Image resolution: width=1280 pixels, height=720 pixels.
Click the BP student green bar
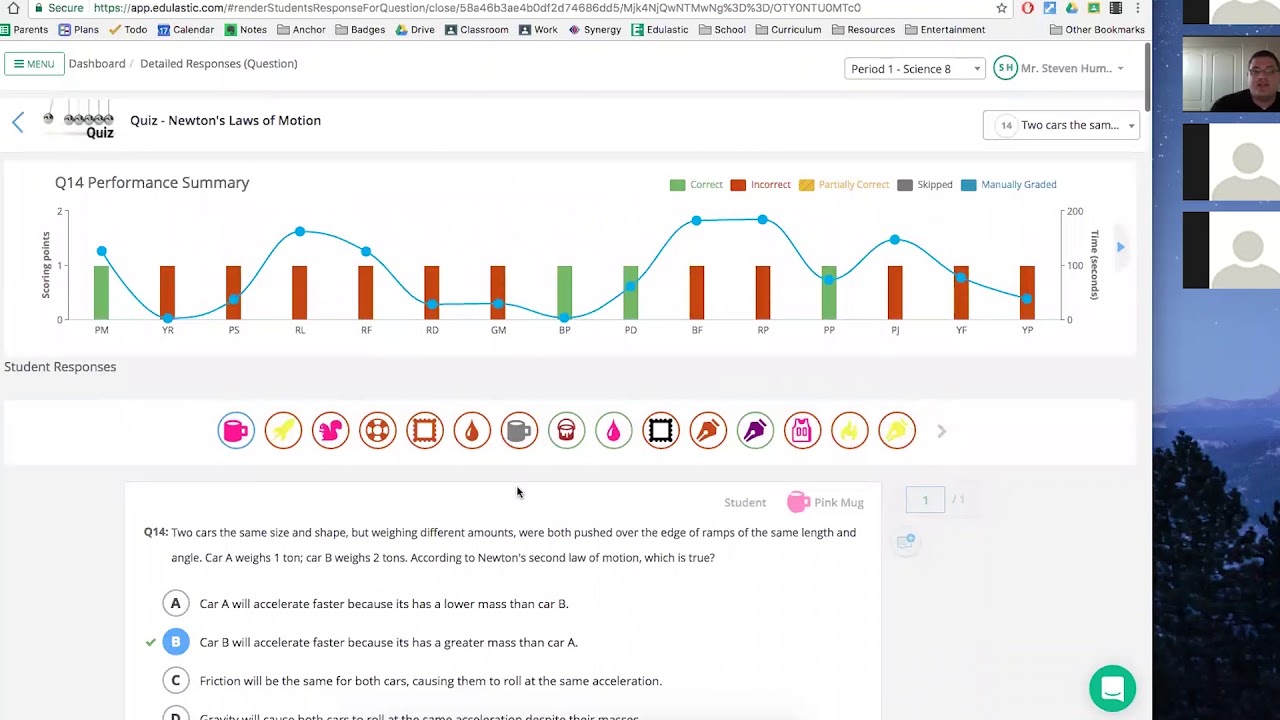pos(565,293)
